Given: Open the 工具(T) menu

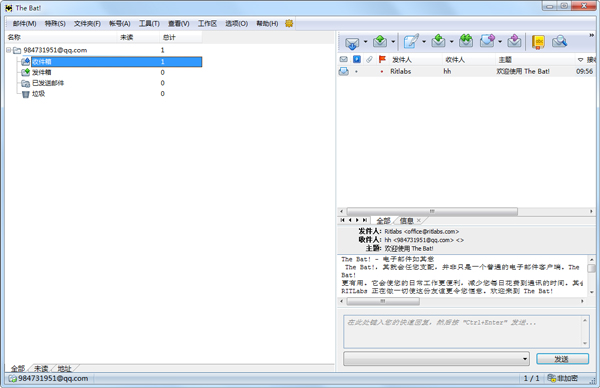Looking at the screenshot, I should 149,24.
